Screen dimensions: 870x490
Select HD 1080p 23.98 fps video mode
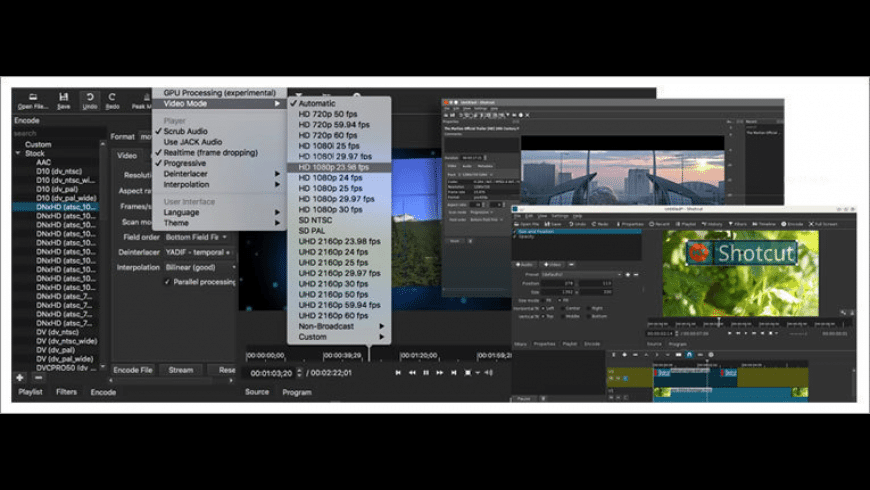pyautogui.click(x=333, y=167)
